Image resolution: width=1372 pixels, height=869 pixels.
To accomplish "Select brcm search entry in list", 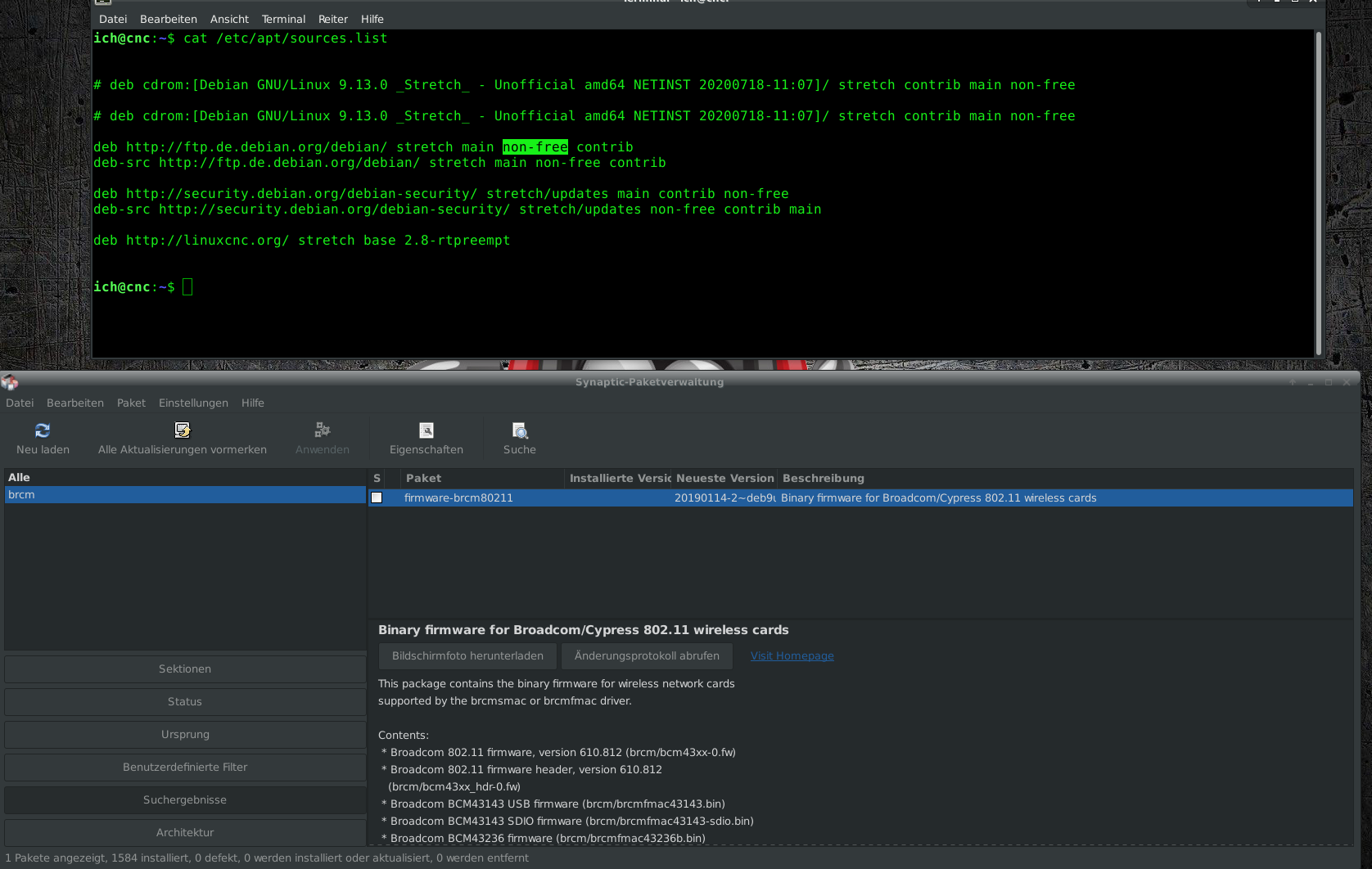I will click(x=185, y=494).
